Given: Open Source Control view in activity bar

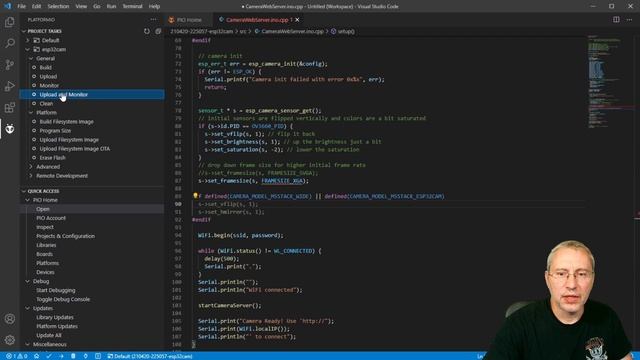Looking at the screenshot, I should 10,64.
